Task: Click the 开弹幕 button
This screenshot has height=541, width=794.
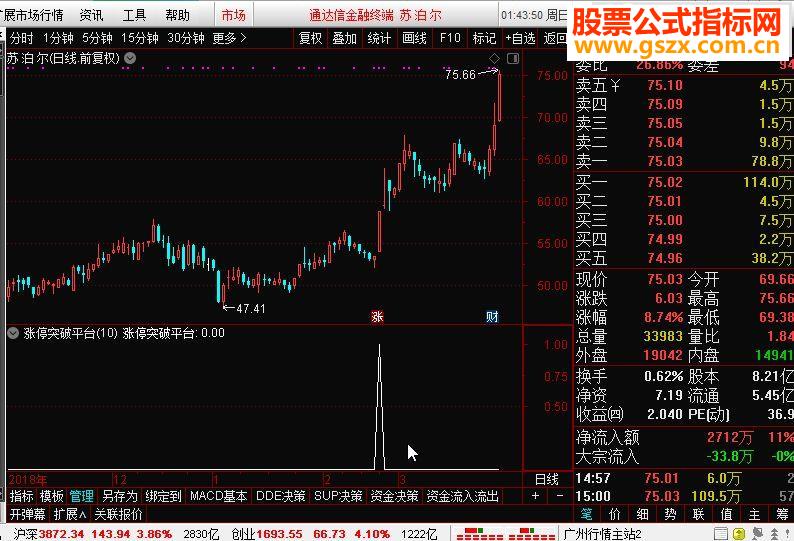Action: (27, 514)
